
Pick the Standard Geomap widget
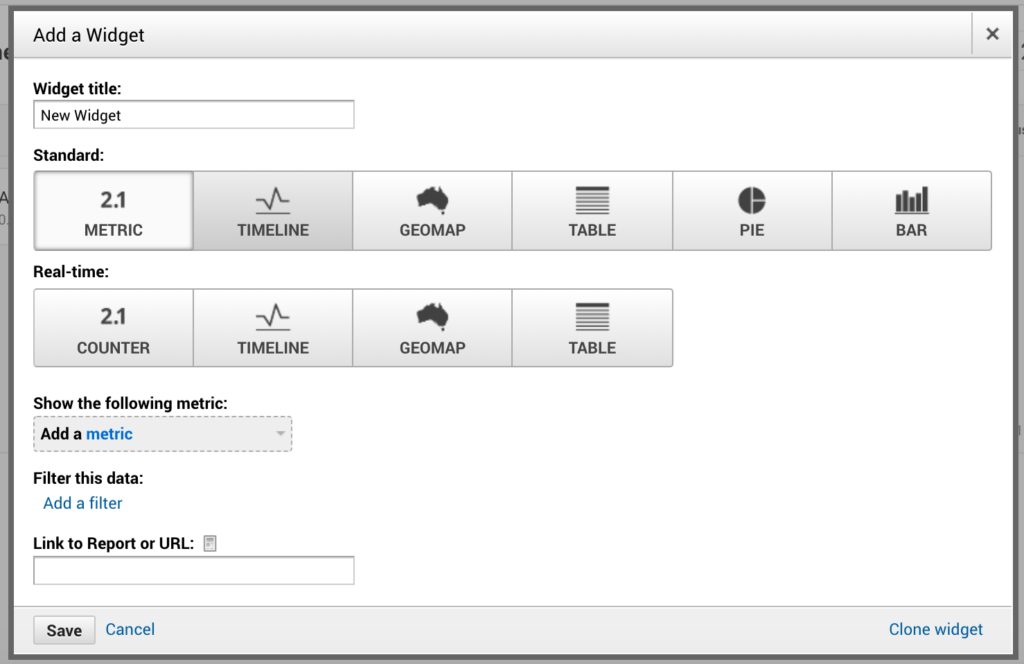432,211
